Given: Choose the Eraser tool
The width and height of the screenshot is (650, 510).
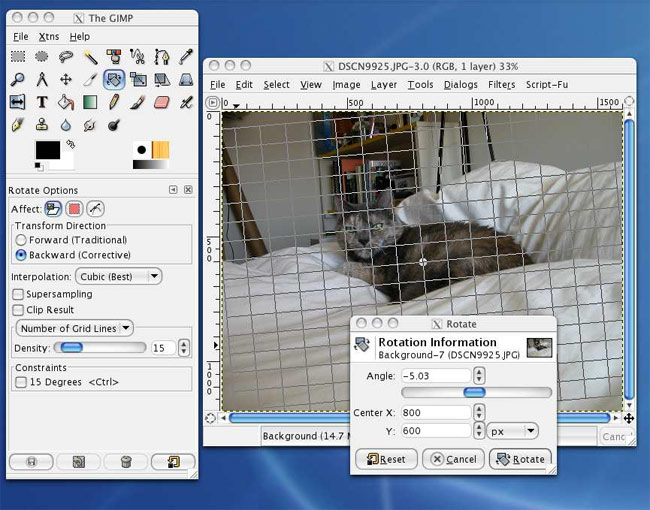Looking at the screenshot, I should tap(162, 102).
